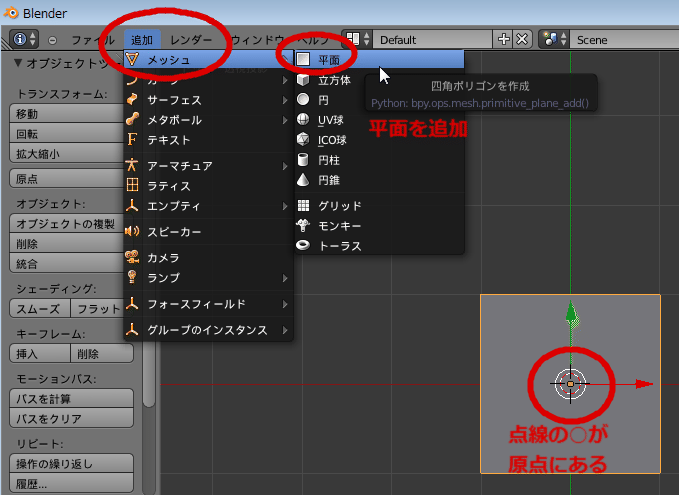Open the ファイル menu
This screenshot has width=679, height=495.
[x=93, y=40]
